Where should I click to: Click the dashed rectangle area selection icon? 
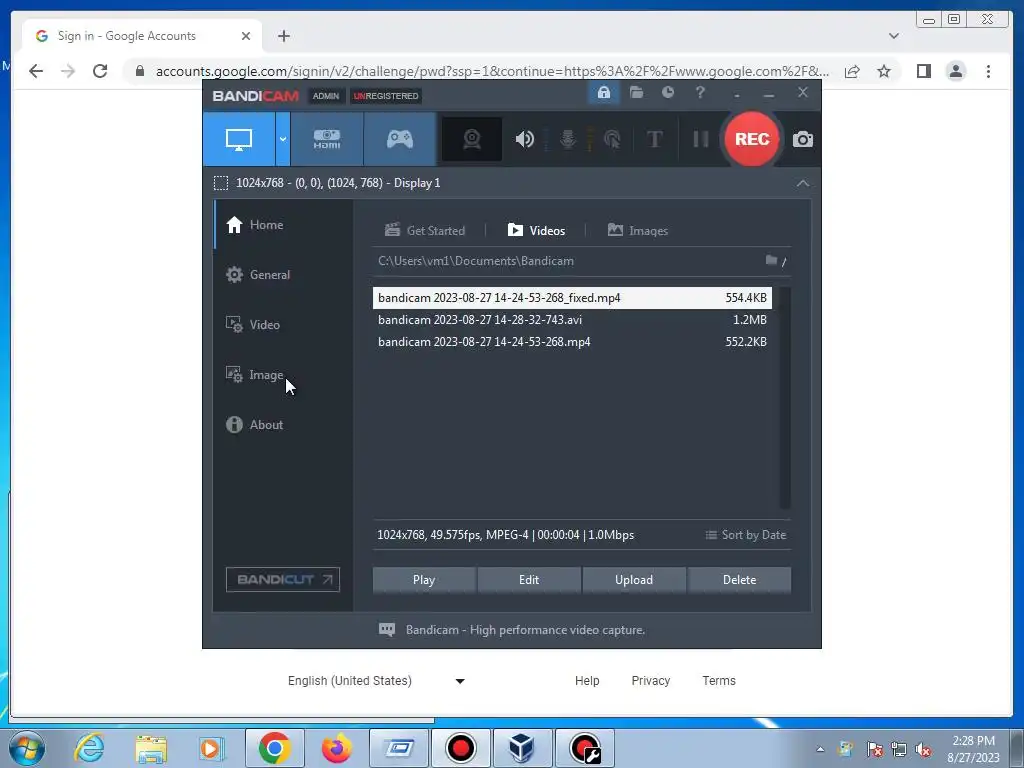[221, 183]
